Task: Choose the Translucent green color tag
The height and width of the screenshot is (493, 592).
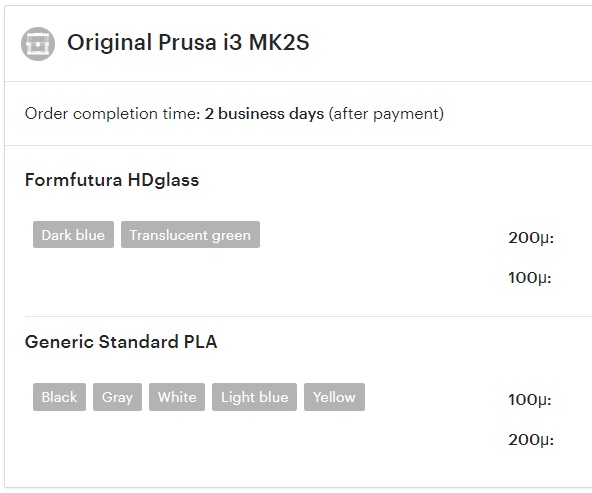Action: (x=190, y=235)
